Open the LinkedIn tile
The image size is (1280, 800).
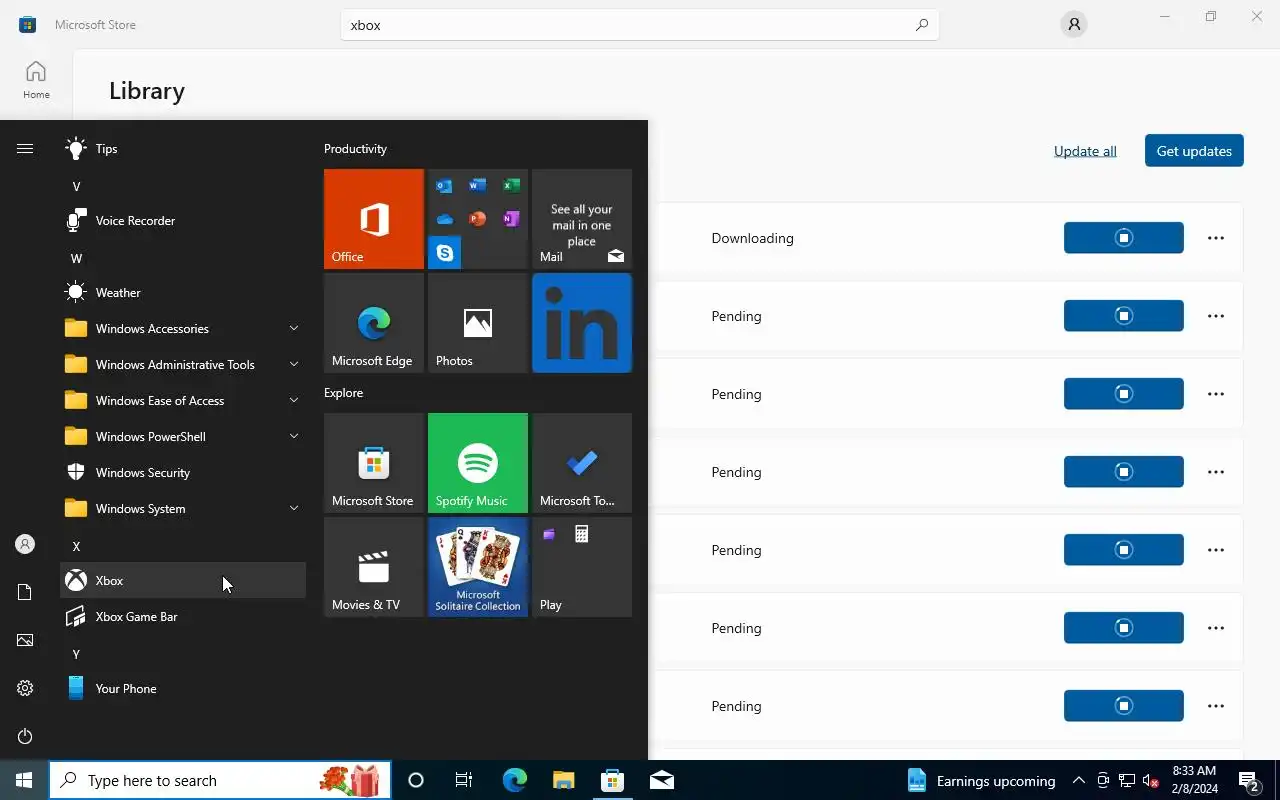tap(582, 323)
